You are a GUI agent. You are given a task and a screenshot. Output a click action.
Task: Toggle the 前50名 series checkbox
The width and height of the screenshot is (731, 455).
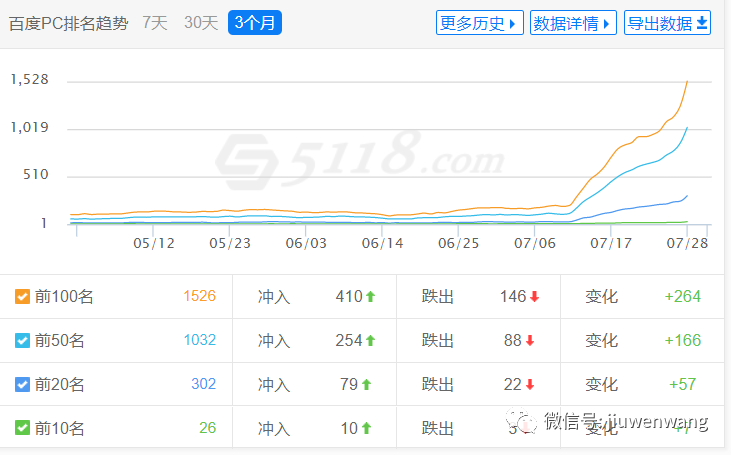click(22, 340)
